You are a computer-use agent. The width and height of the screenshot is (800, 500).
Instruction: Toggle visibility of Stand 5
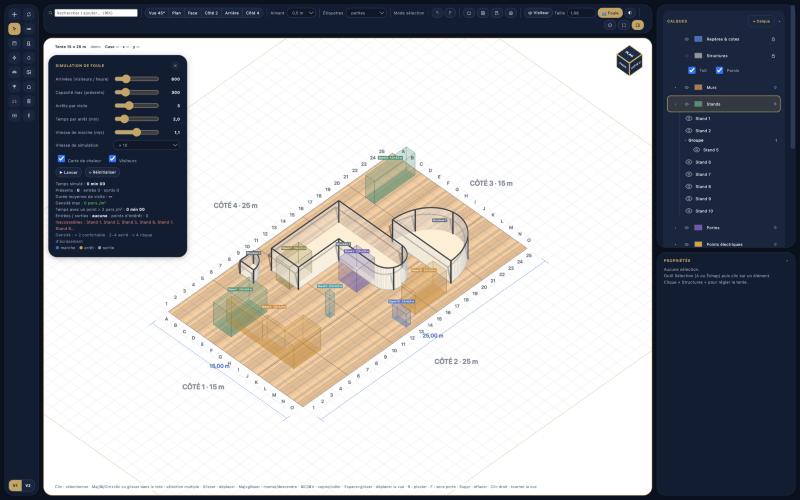(696, 150)
